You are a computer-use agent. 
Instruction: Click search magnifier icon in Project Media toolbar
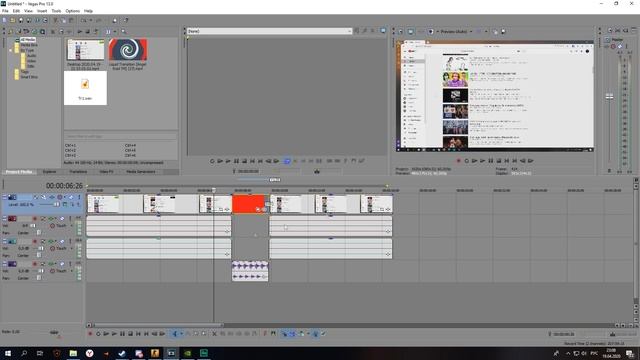(124, 31)
